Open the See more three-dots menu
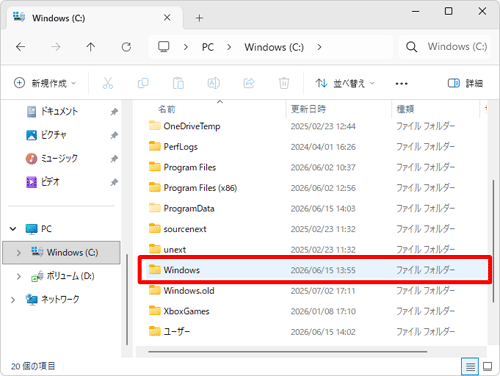Image resolution: width=500 pixels, height=376 pixels. click(401, 83)
